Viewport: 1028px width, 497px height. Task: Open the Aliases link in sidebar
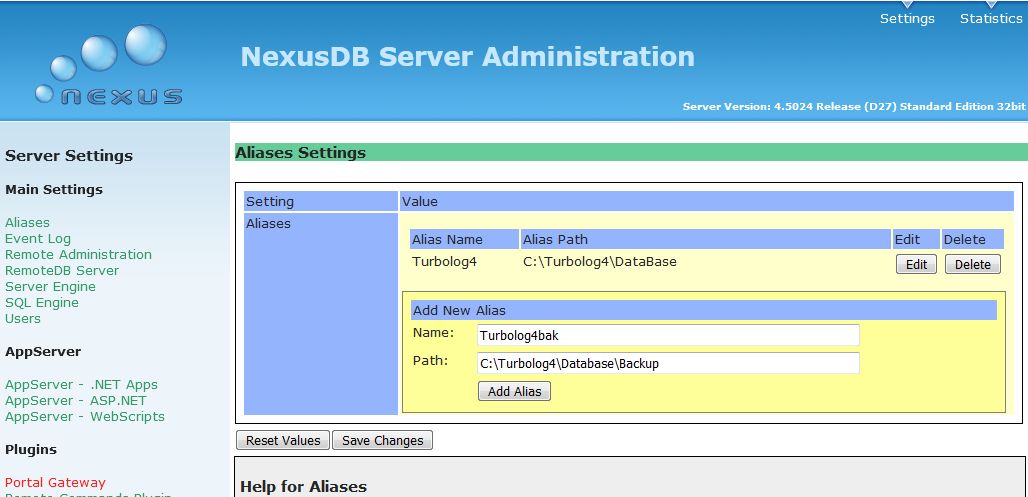28,222
